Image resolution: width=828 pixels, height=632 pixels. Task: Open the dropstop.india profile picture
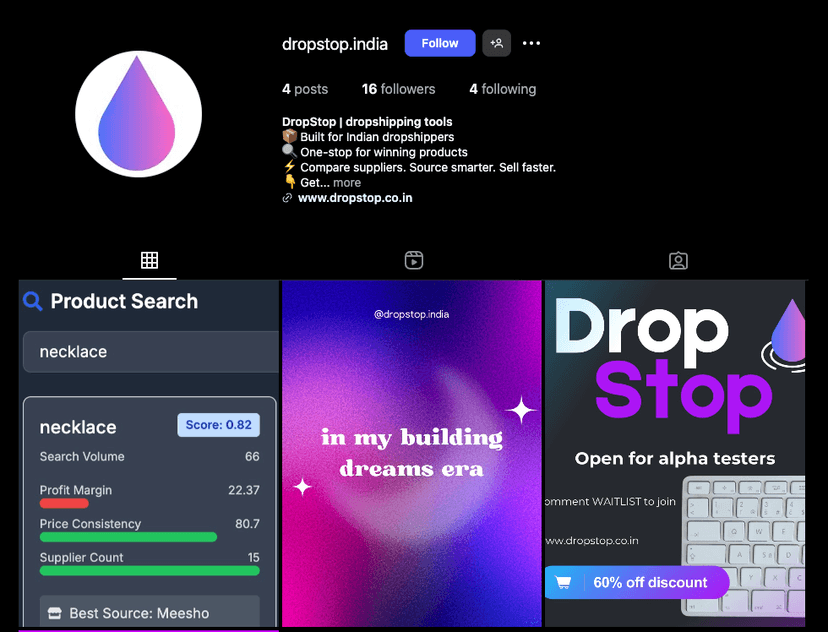click(138, 113)
